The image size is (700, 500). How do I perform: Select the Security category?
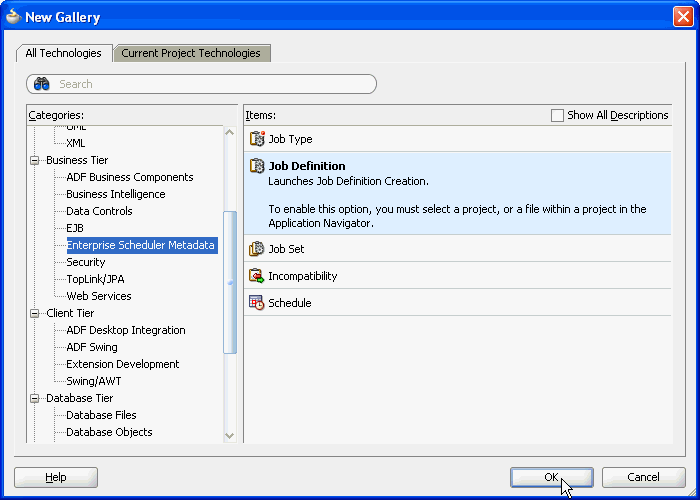pos(86,262)
